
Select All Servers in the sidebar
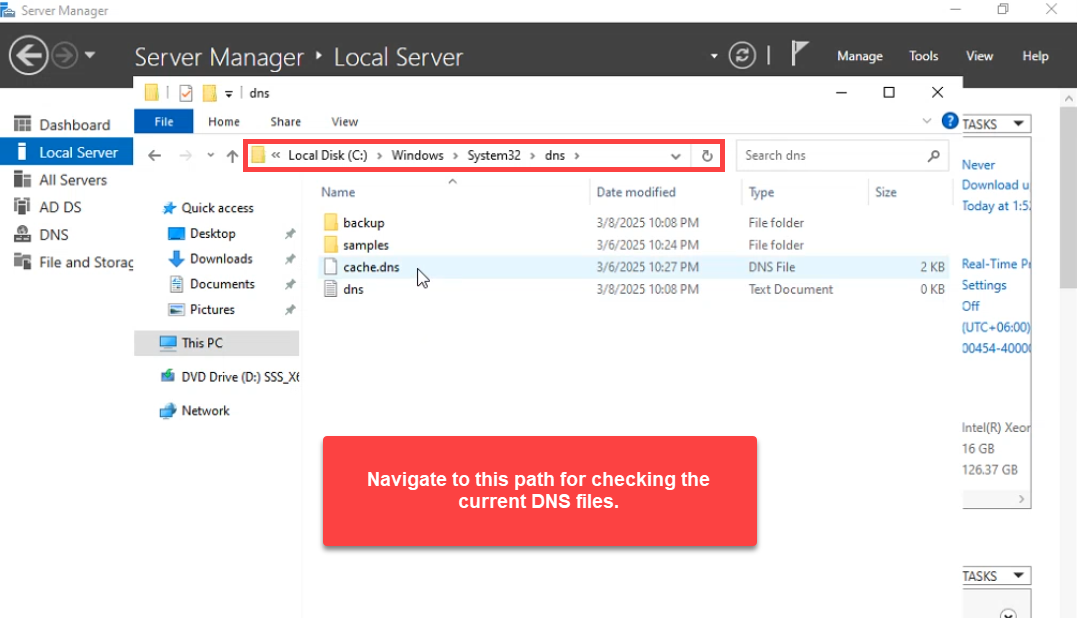67,180
